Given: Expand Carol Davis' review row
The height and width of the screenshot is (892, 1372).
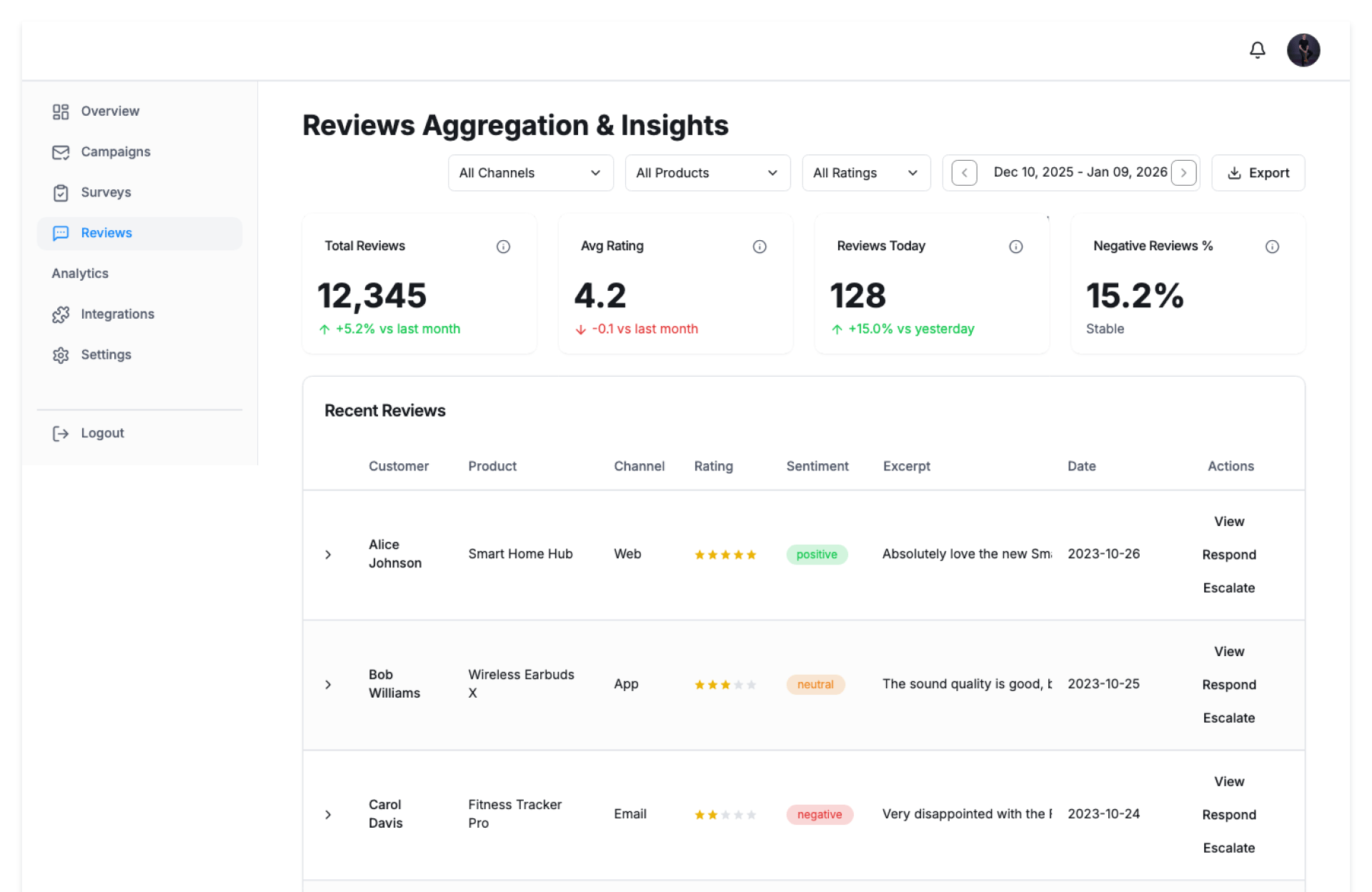Looking at the screenshot, I should pos(328,815).
